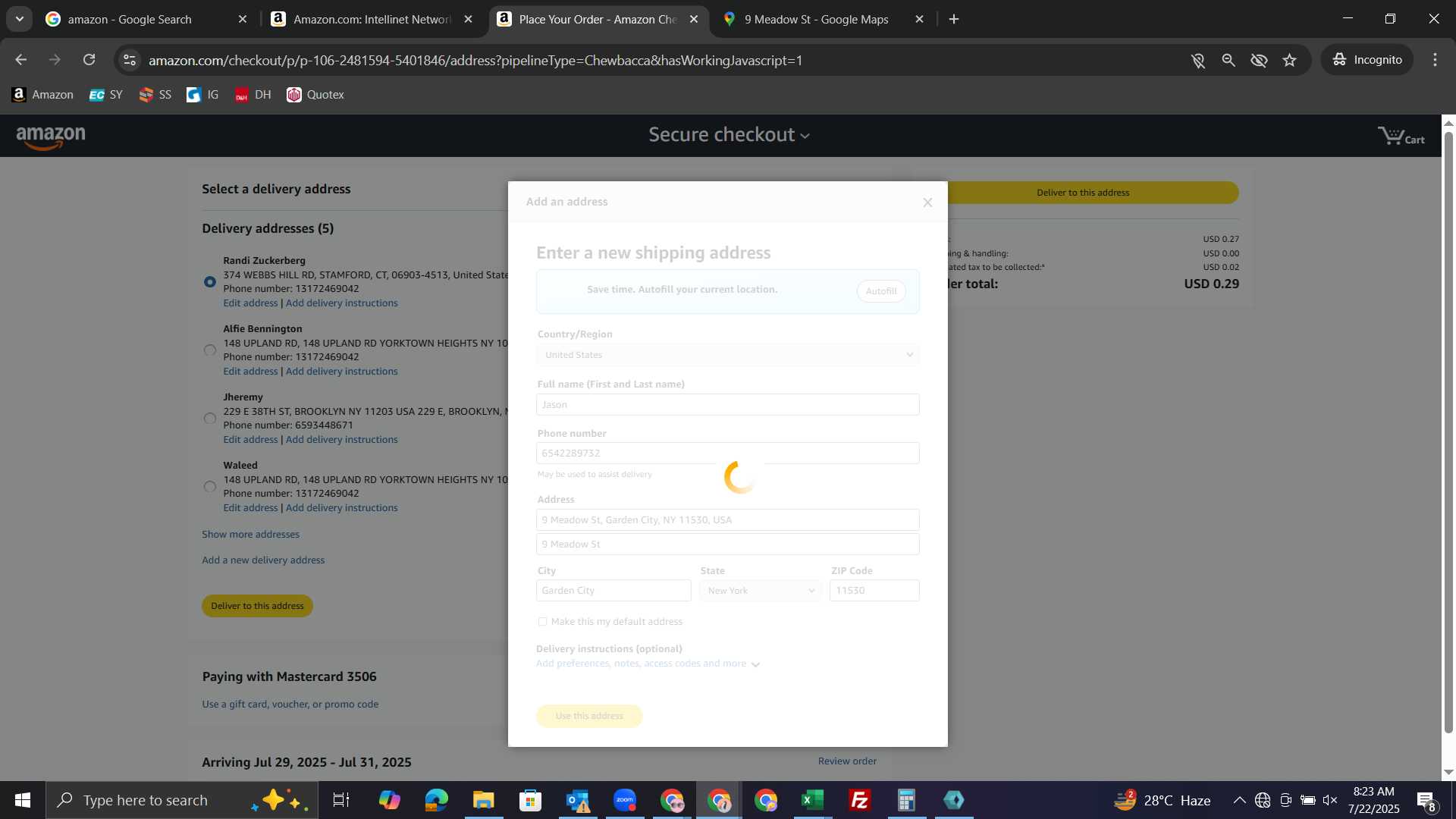Open browser zoom magnifier icon

click(1228, 60)
